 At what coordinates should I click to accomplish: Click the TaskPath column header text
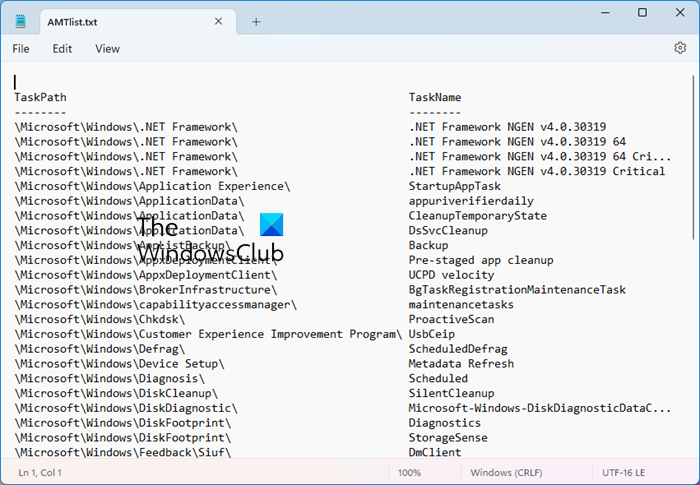click(x=40, y=97)
